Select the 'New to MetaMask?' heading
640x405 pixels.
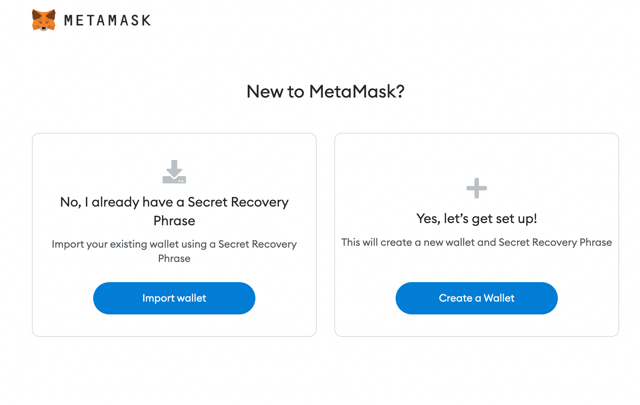point(325,91)
